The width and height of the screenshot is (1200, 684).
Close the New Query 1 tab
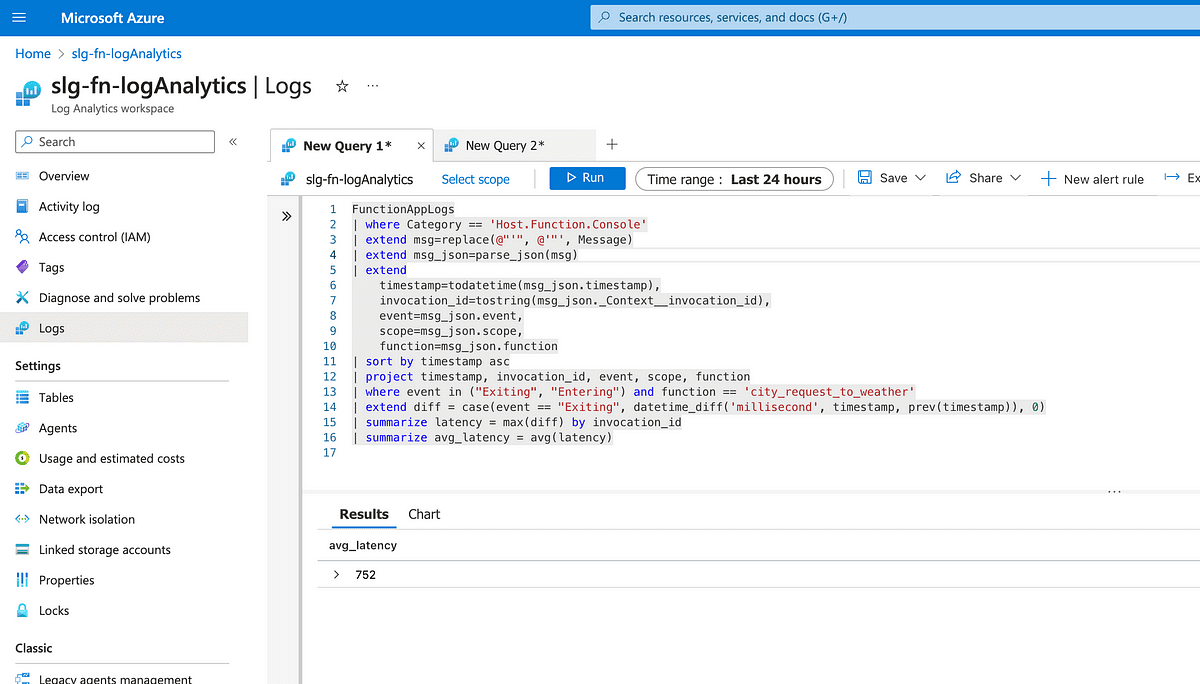[x=421, y=146]
